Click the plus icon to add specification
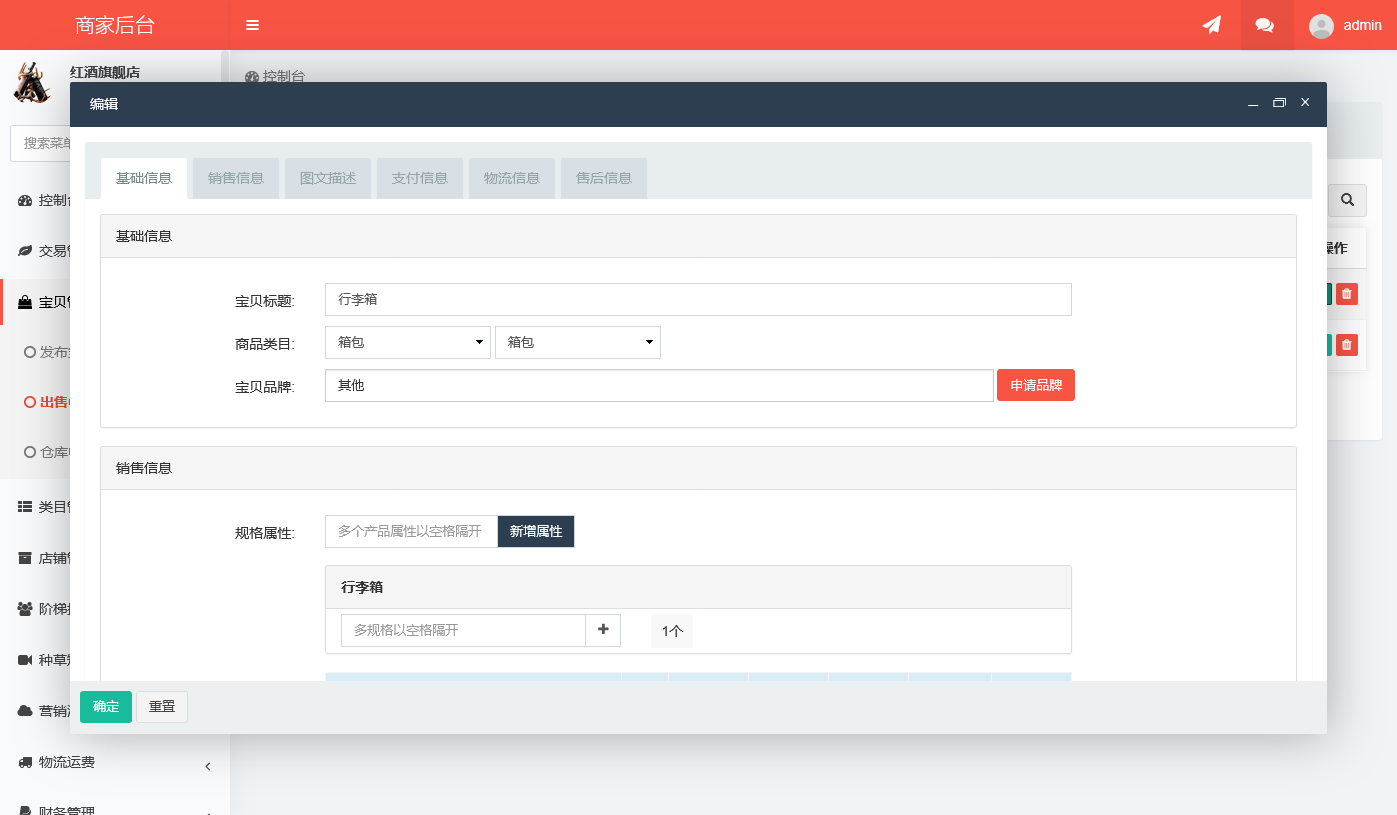Viewport: 1397px width, 815px height. [603, 630]
